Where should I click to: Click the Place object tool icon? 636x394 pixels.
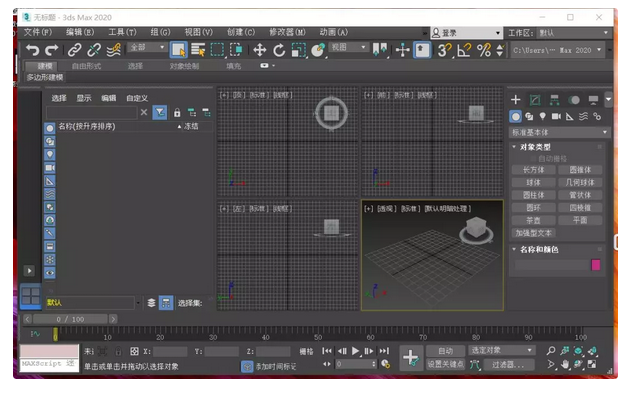click(x=318, y=50)
